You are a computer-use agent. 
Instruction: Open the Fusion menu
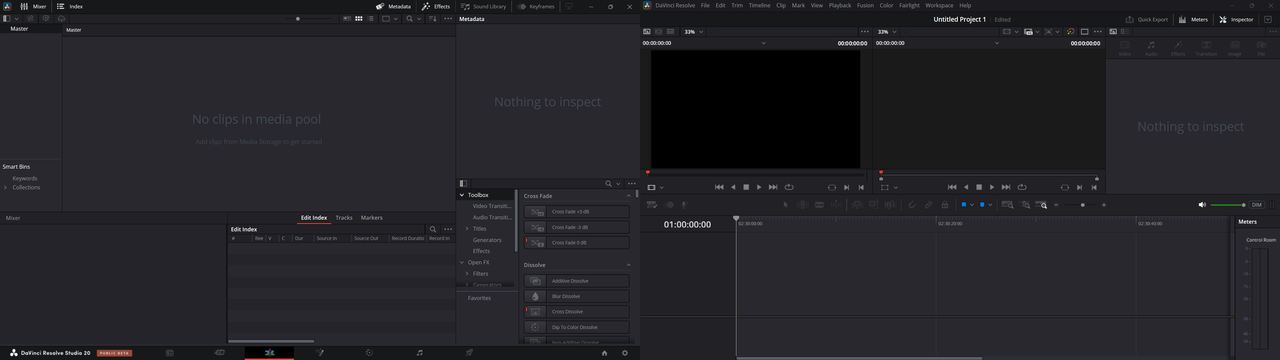pyautogui.click(x=865, y=5)
